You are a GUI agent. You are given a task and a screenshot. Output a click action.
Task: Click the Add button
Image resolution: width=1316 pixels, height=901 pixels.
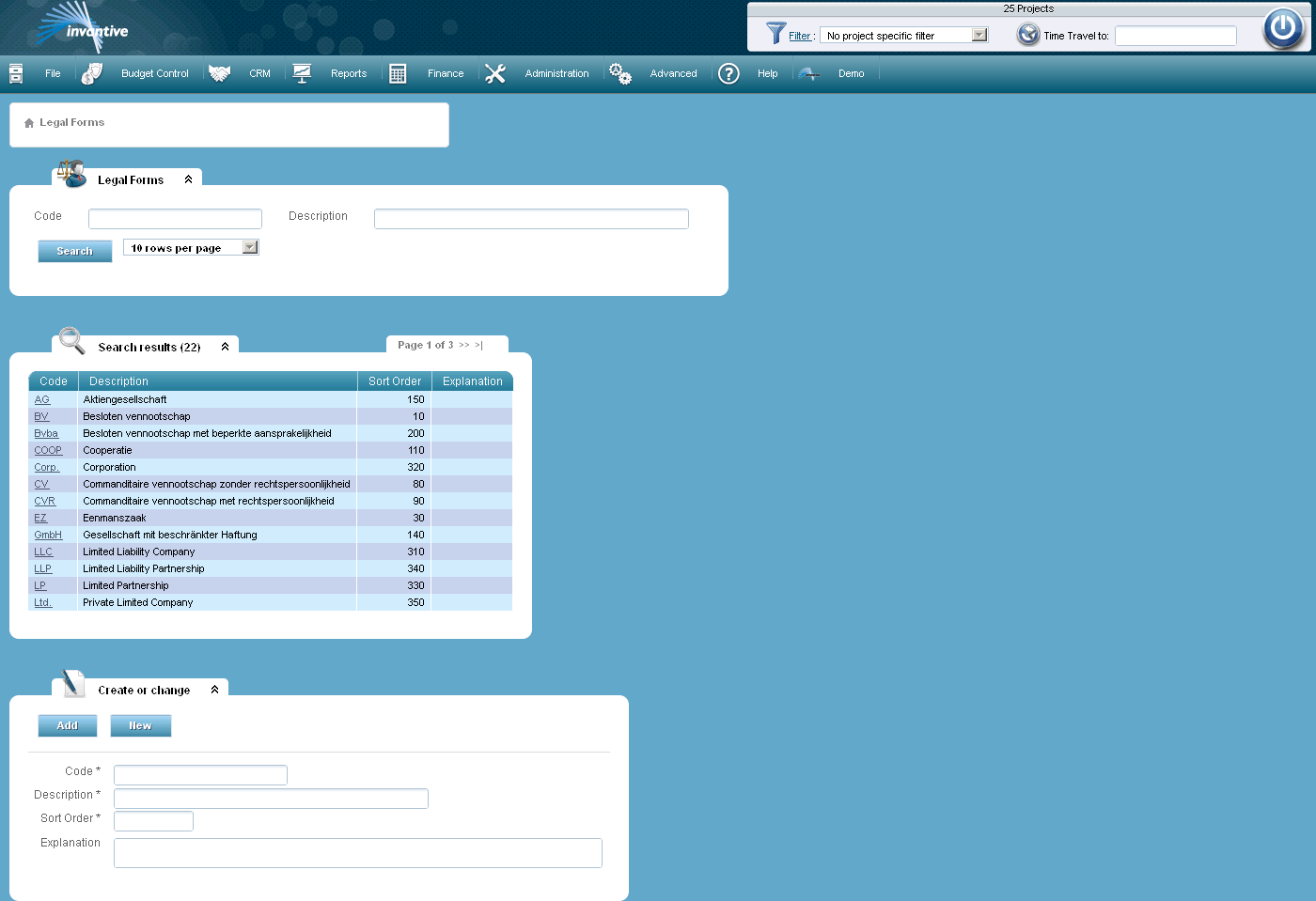(x=68, y=725)
